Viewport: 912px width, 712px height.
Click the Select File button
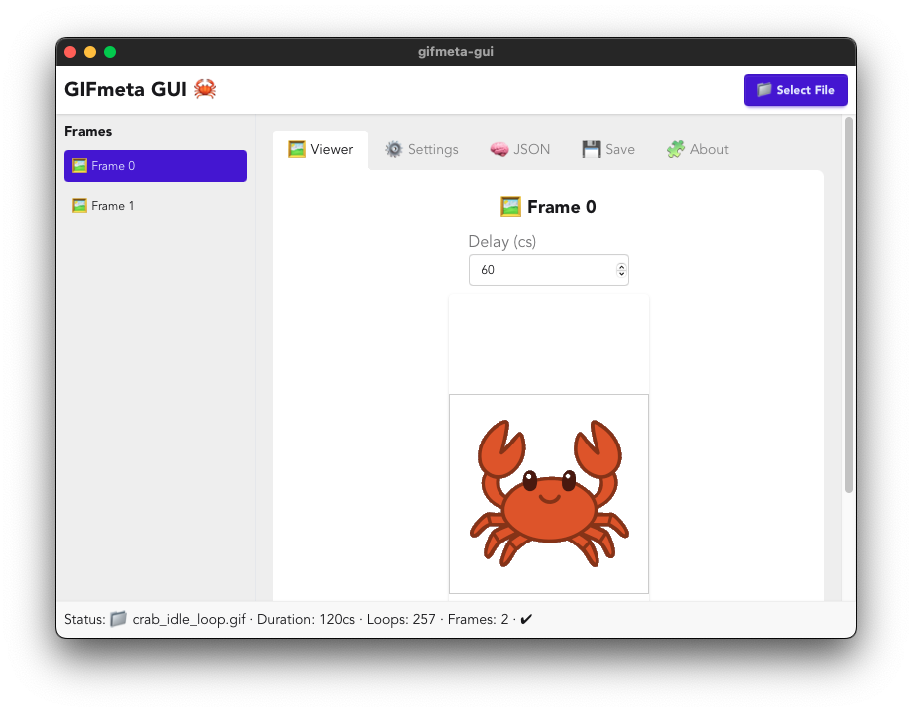(796, 90)
